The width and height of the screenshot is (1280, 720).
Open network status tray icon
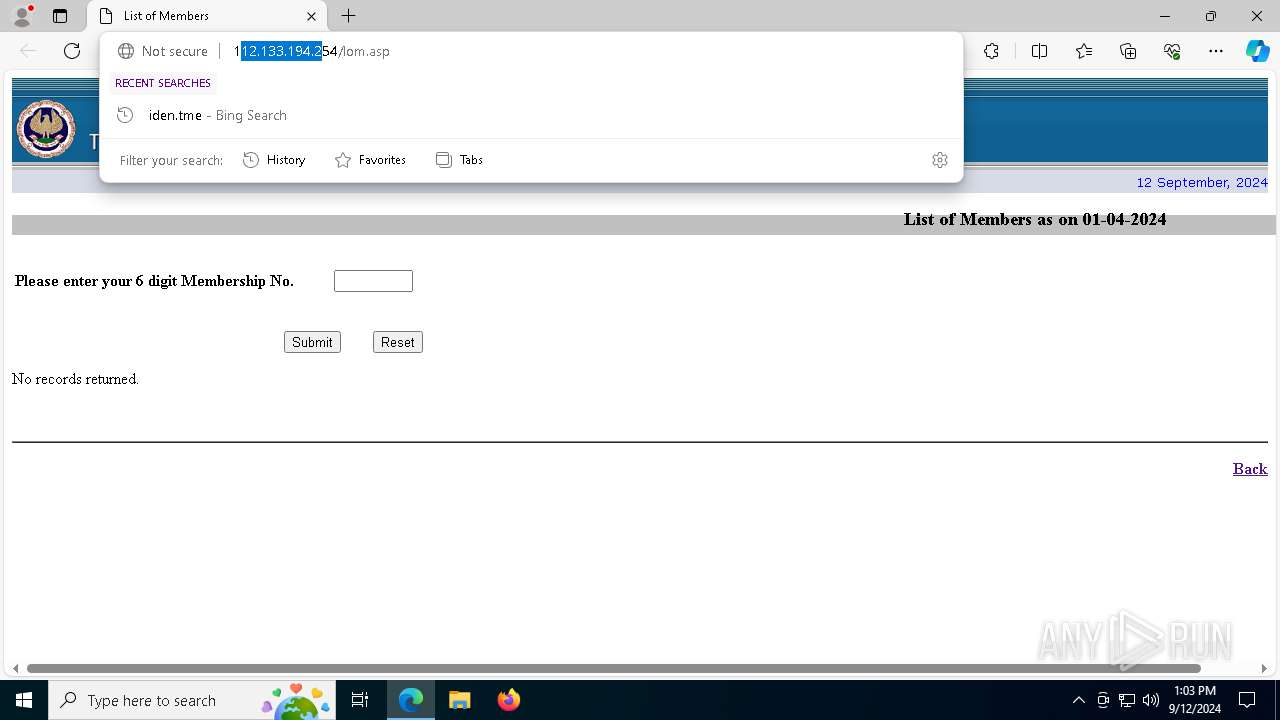point(1127,700)
